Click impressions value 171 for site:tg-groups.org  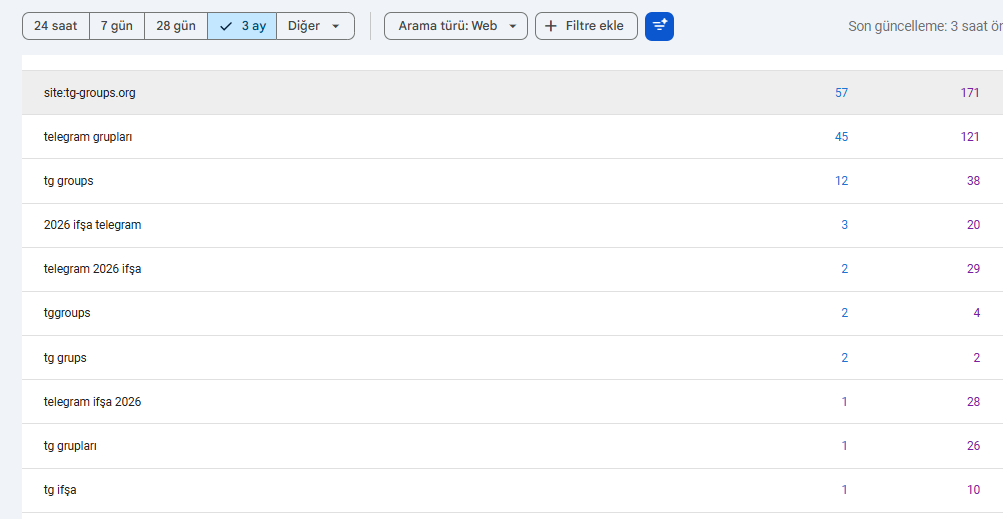coord(970,93)
